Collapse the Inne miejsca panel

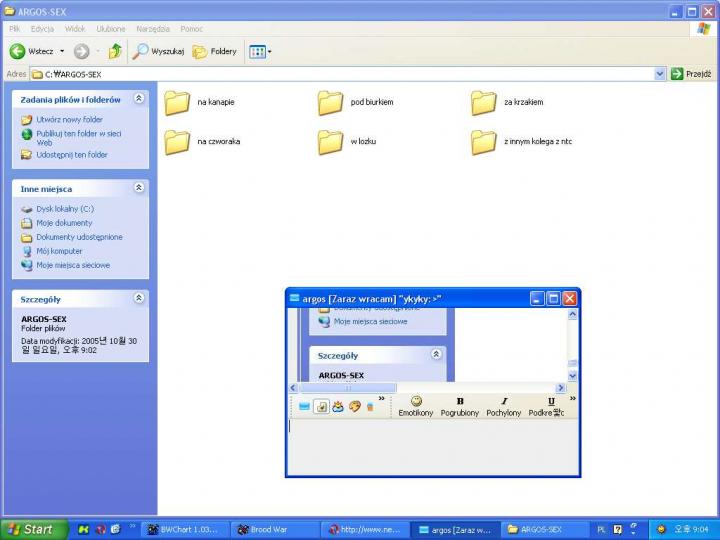click(x=139, y=187)
